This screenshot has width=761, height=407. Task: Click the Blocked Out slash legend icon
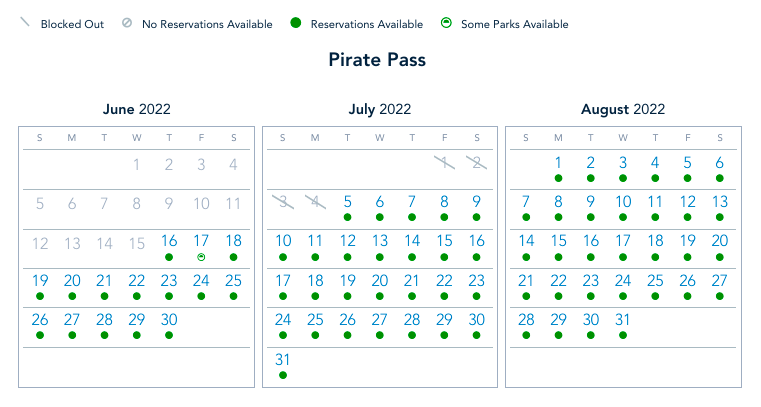click(x=25, y=23)
